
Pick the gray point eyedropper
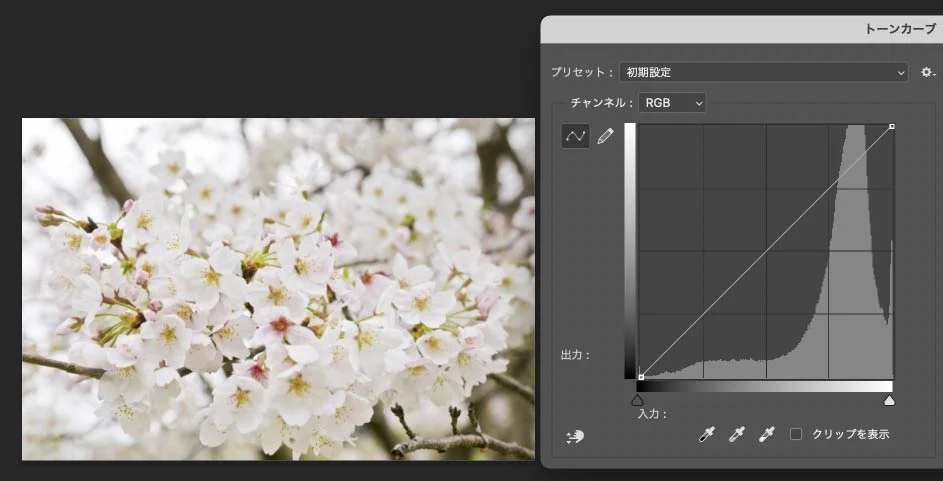coord(736,434)
